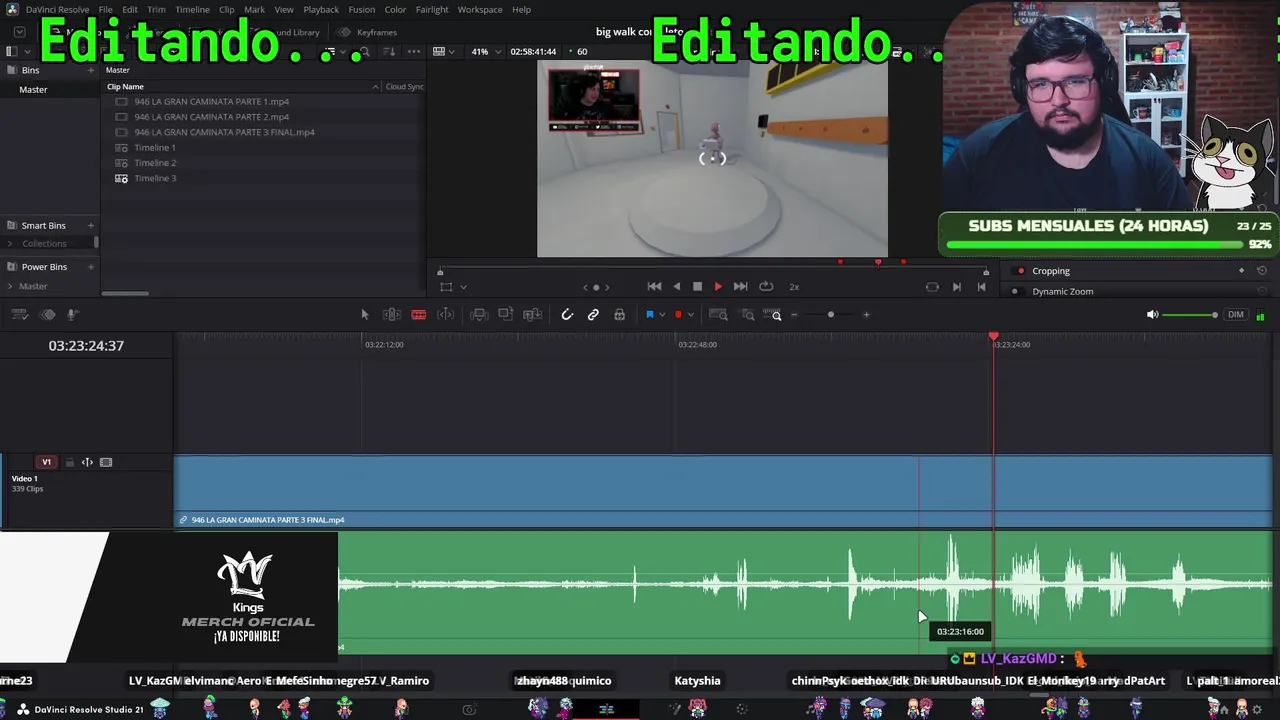Open the transform overlay dropdown arrow
Image resolution: width=1280 pixels, height=720 pixels.
tap(463, 288)
